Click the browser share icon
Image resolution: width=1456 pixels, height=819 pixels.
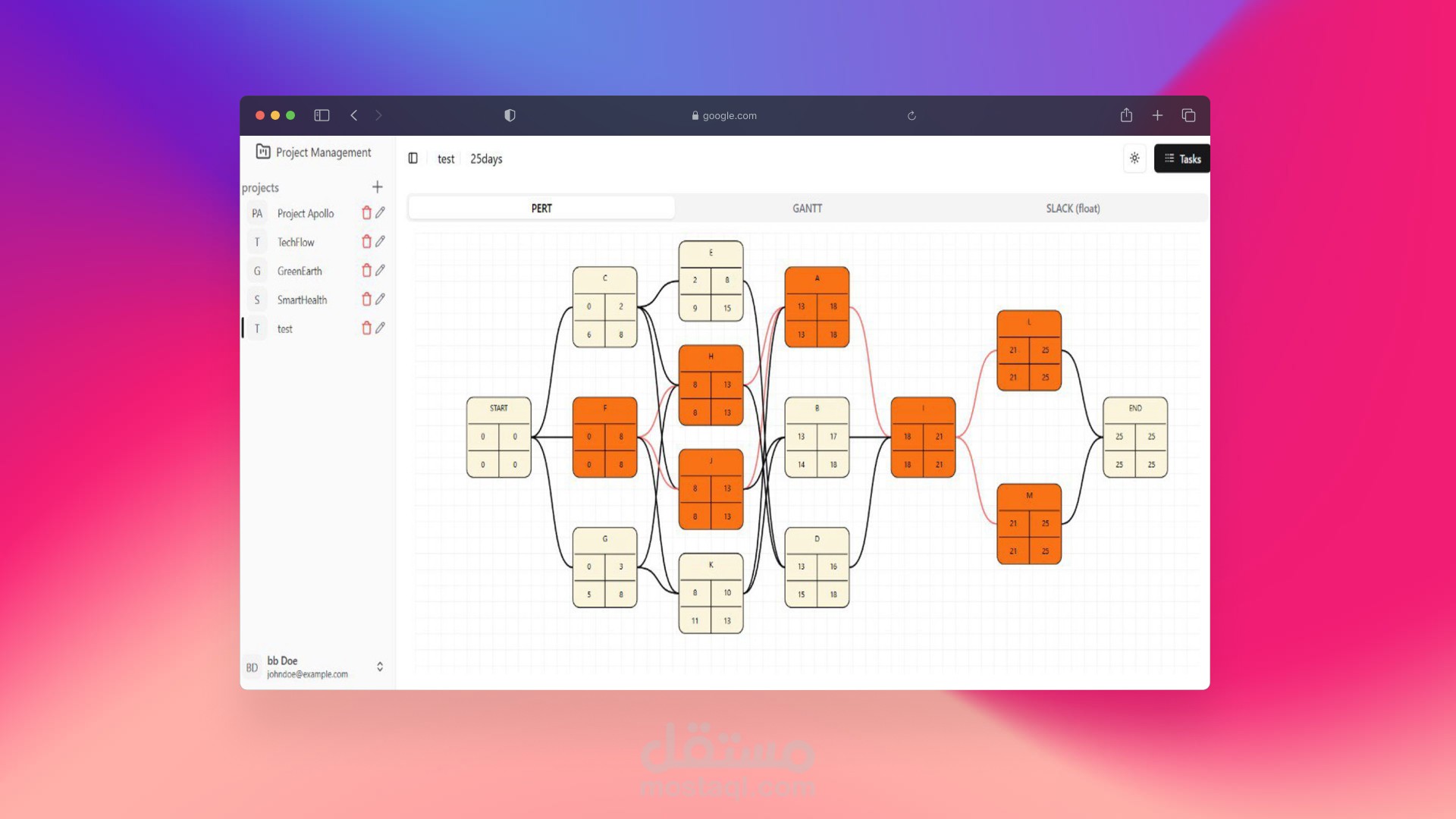point(1126,115)
